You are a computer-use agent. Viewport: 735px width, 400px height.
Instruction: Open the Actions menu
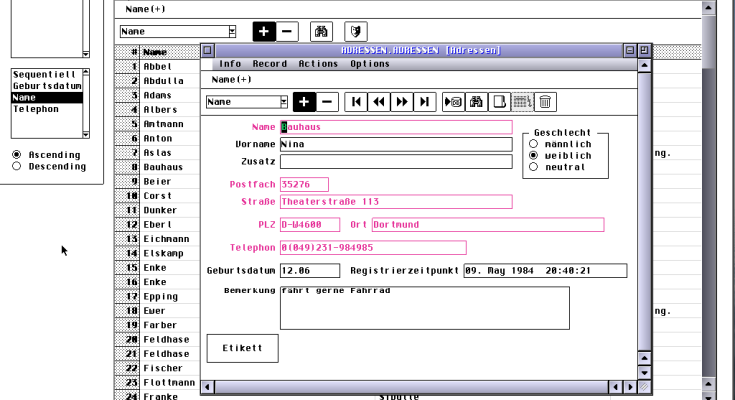pos(318,64)
